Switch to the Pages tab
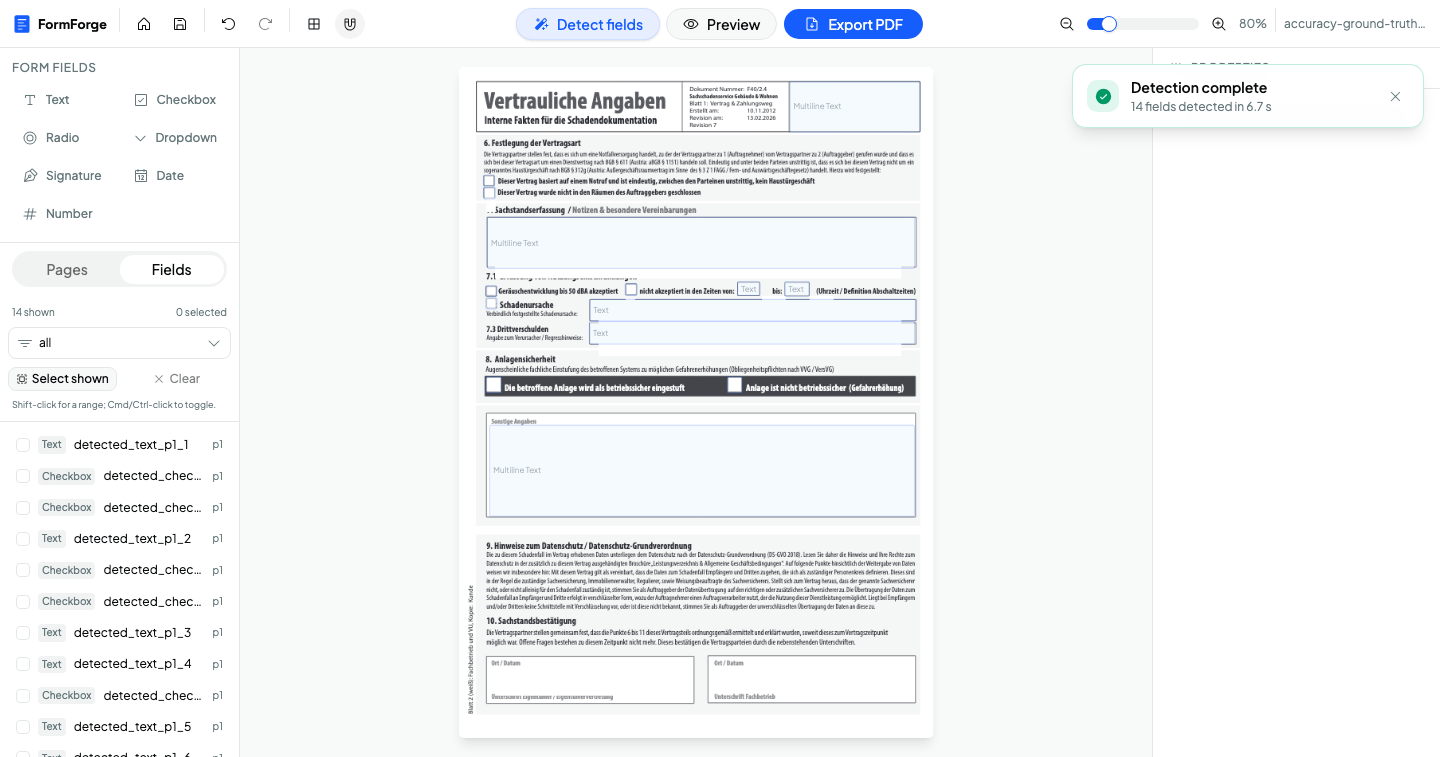Image resolution: width=1440 pixels, height=757 pixels. coord(67,270)
